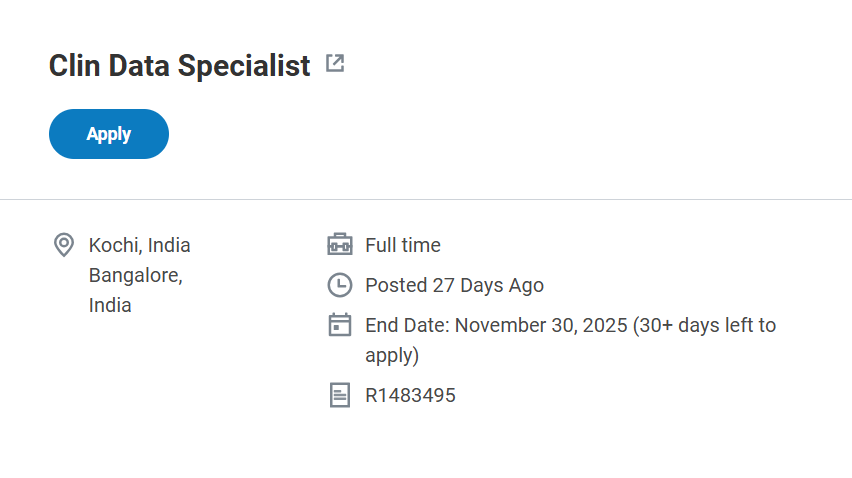This screenshot has width=852, height=478.
Task: Open job in new window icon
Action: point(335,64)
